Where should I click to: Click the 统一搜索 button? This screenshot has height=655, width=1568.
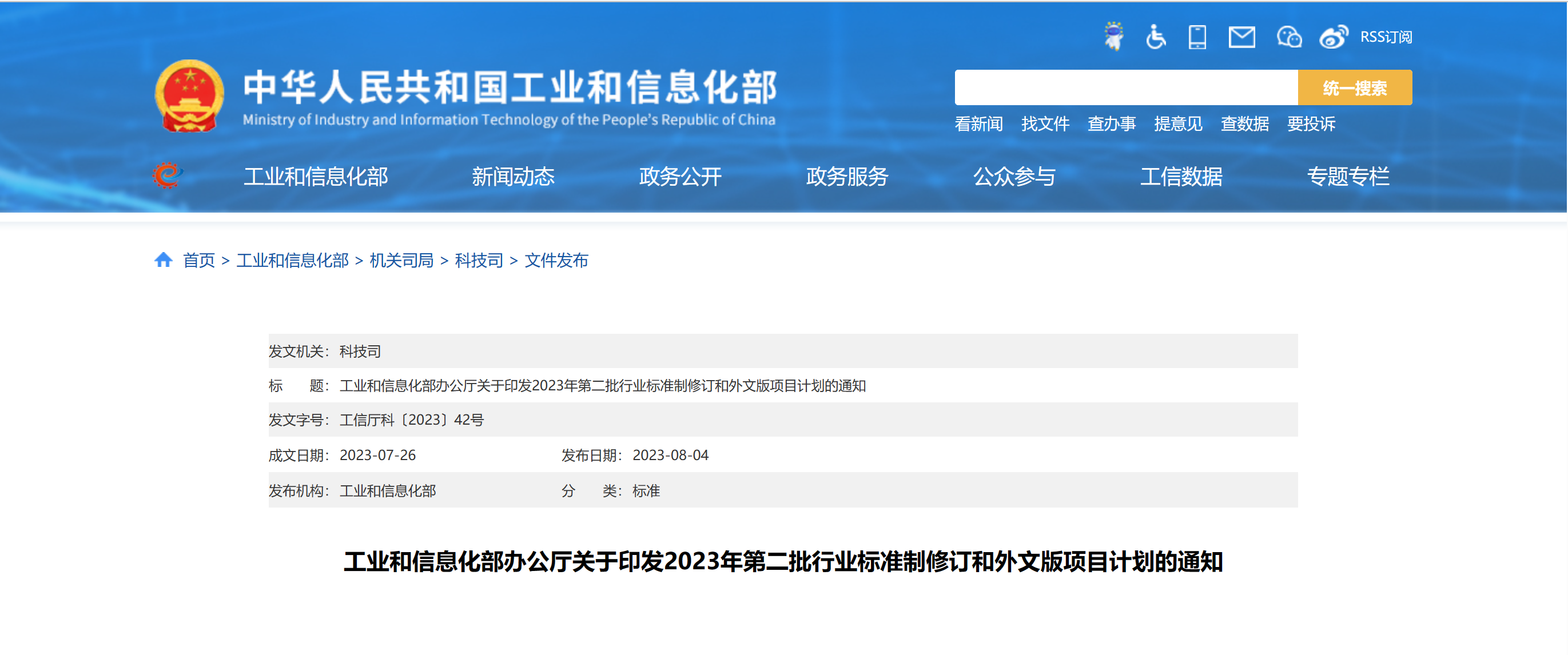1355,87
